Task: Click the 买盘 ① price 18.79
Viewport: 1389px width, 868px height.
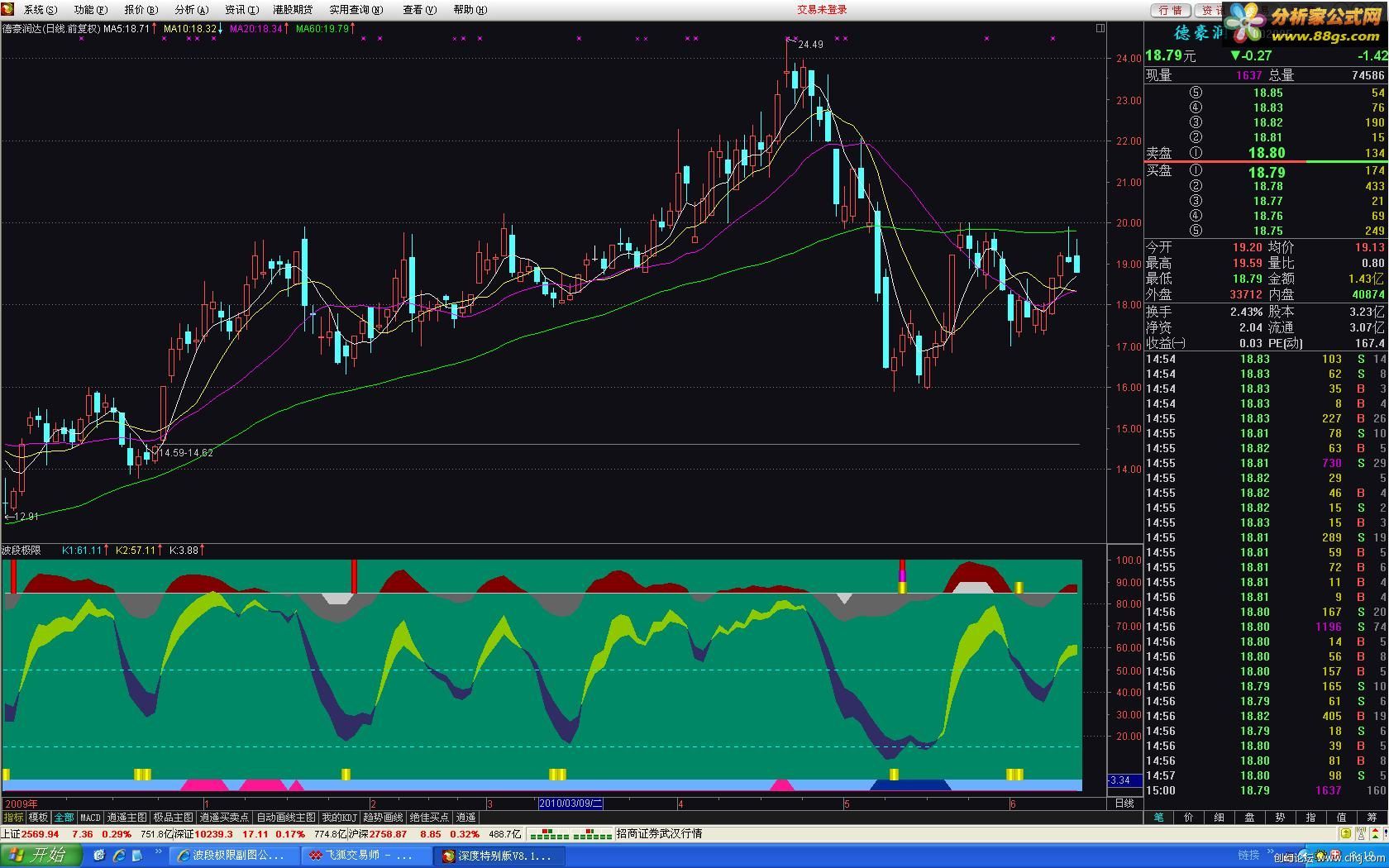Action: tap(1267, 172)
